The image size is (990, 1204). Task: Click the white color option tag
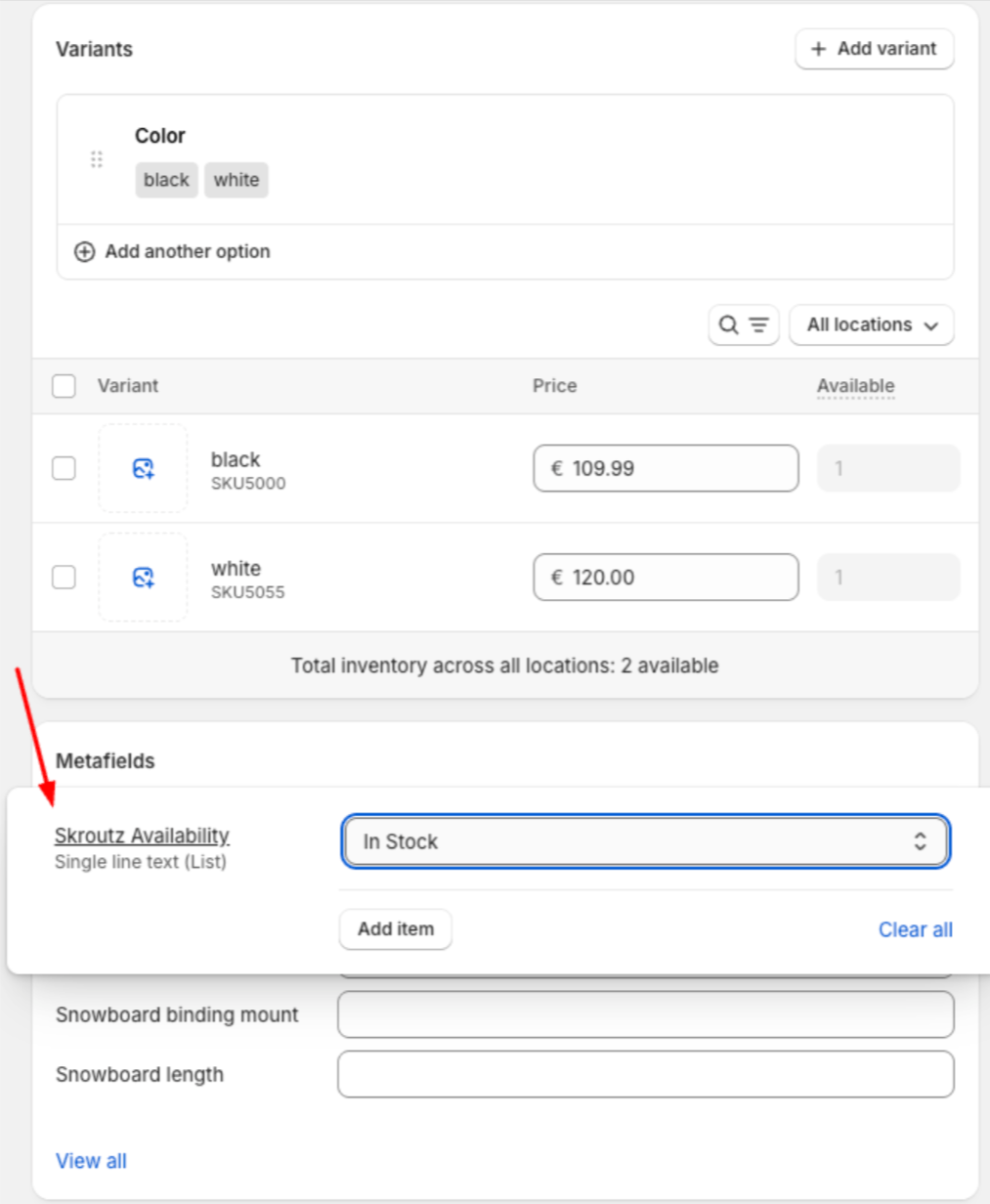click(237, 180)
